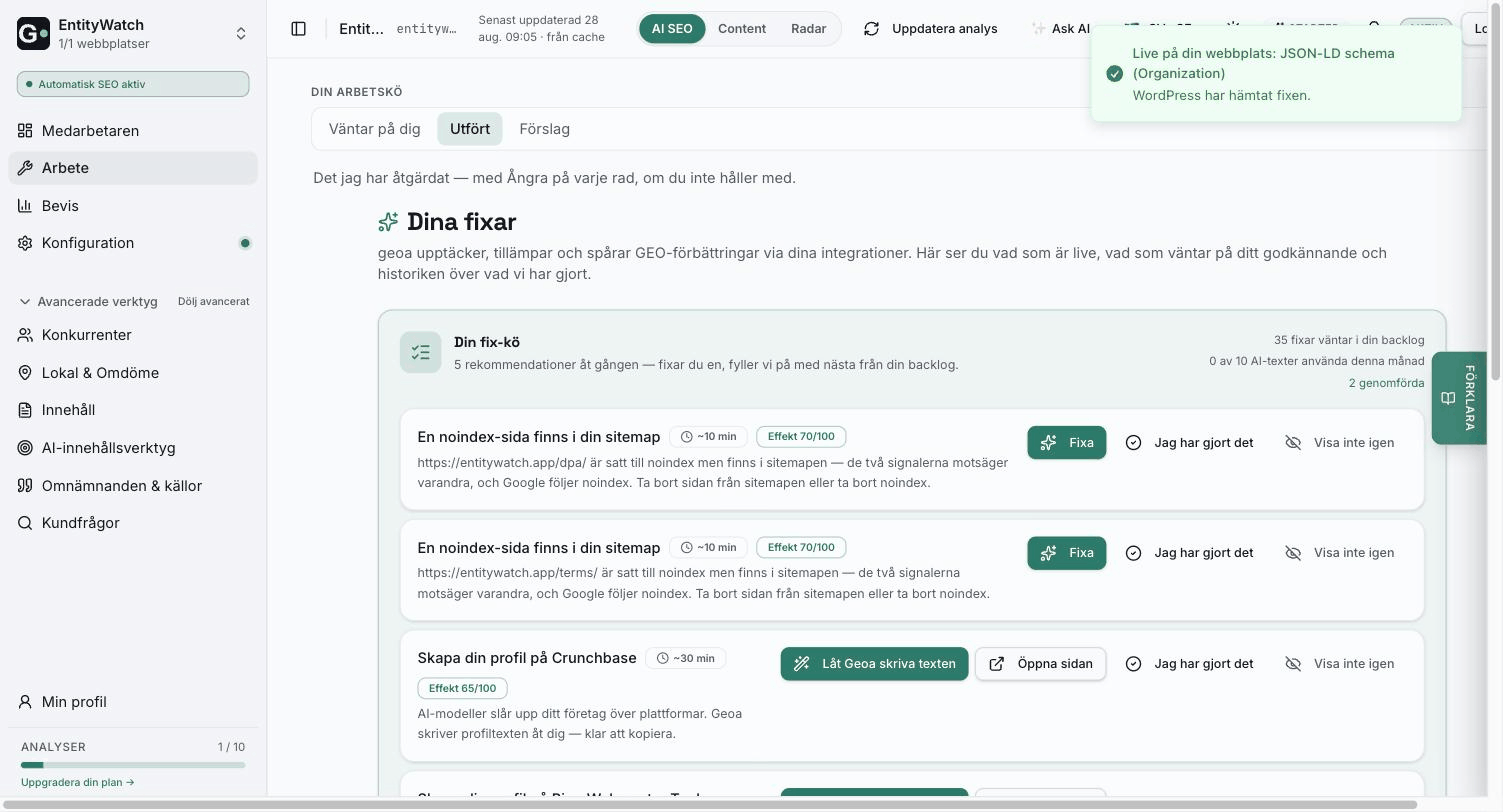The image size is (1503, 812).
Task: Click the Effekt 65/100 badge
Action: [x=463, y=689]
